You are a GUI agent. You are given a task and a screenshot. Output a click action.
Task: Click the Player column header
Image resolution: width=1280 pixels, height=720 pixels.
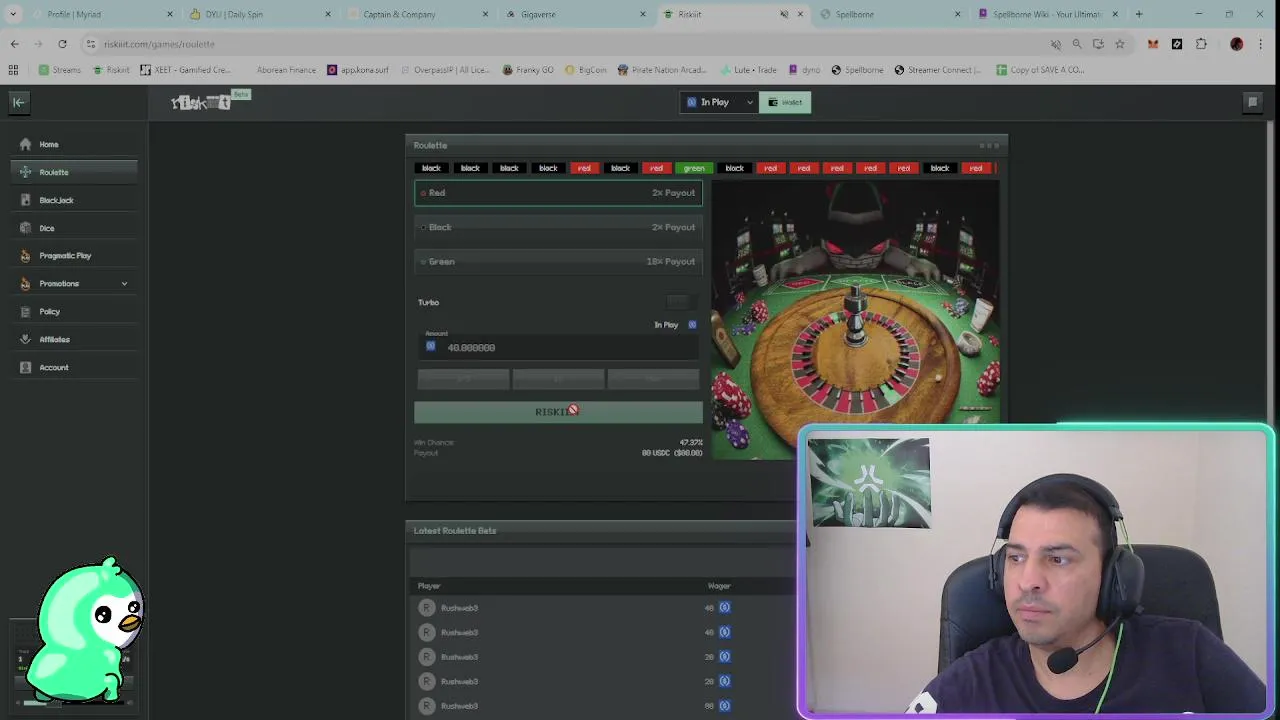[x=429, y=586]
